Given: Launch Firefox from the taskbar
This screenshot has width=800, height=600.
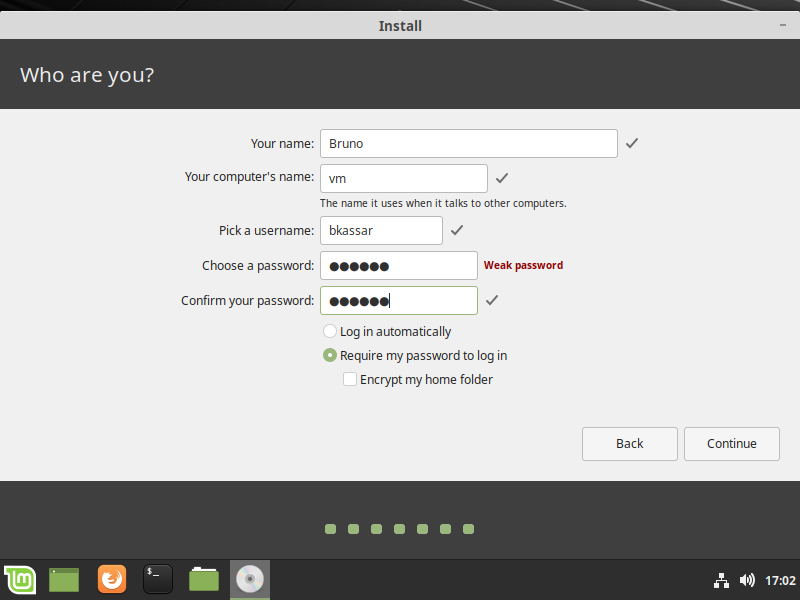Looking at the screenshot, I should [112, 579].
